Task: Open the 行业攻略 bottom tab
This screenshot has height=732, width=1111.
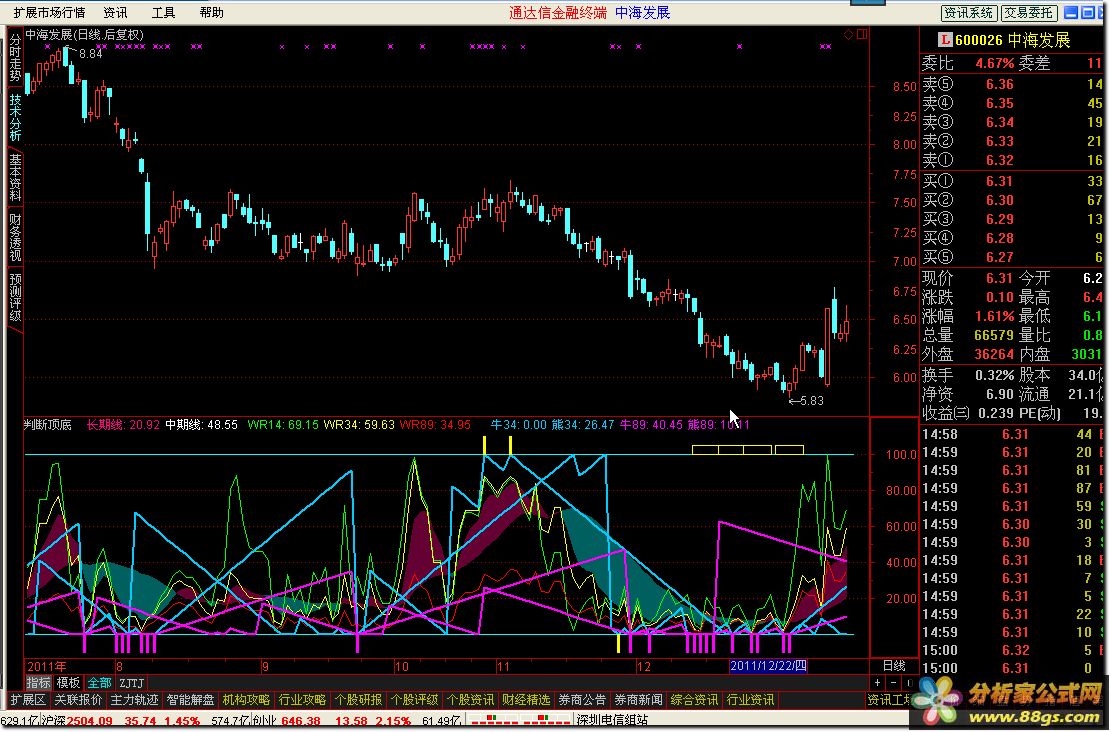Action: 303,699
